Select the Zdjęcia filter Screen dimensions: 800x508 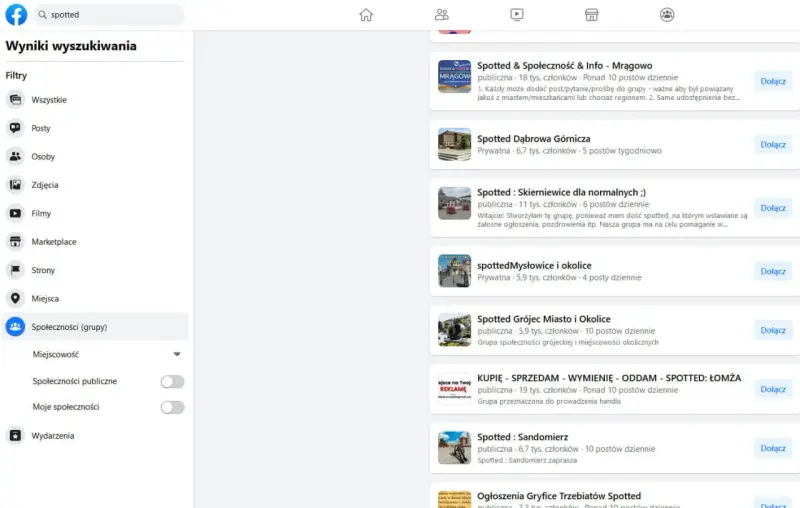click(x=95, y=185)
